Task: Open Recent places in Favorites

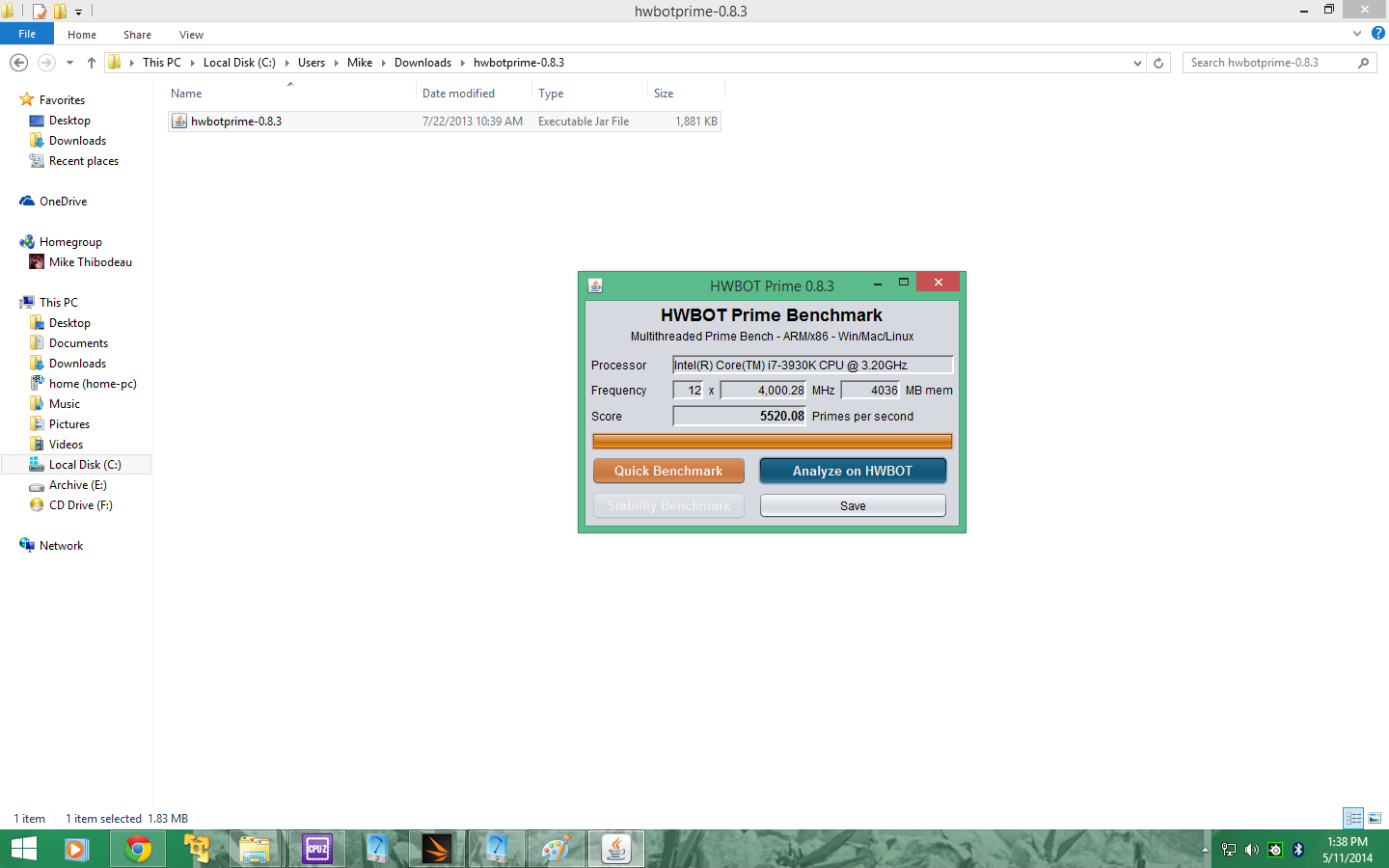Action: tap(84, 161)
